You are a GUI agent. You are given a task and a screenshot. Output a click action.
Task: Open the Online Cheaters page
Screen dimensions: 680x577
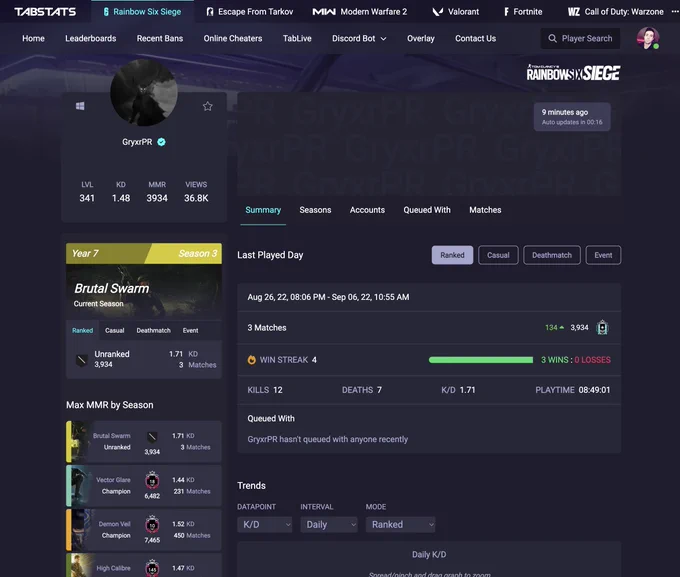tap(233, 39)
